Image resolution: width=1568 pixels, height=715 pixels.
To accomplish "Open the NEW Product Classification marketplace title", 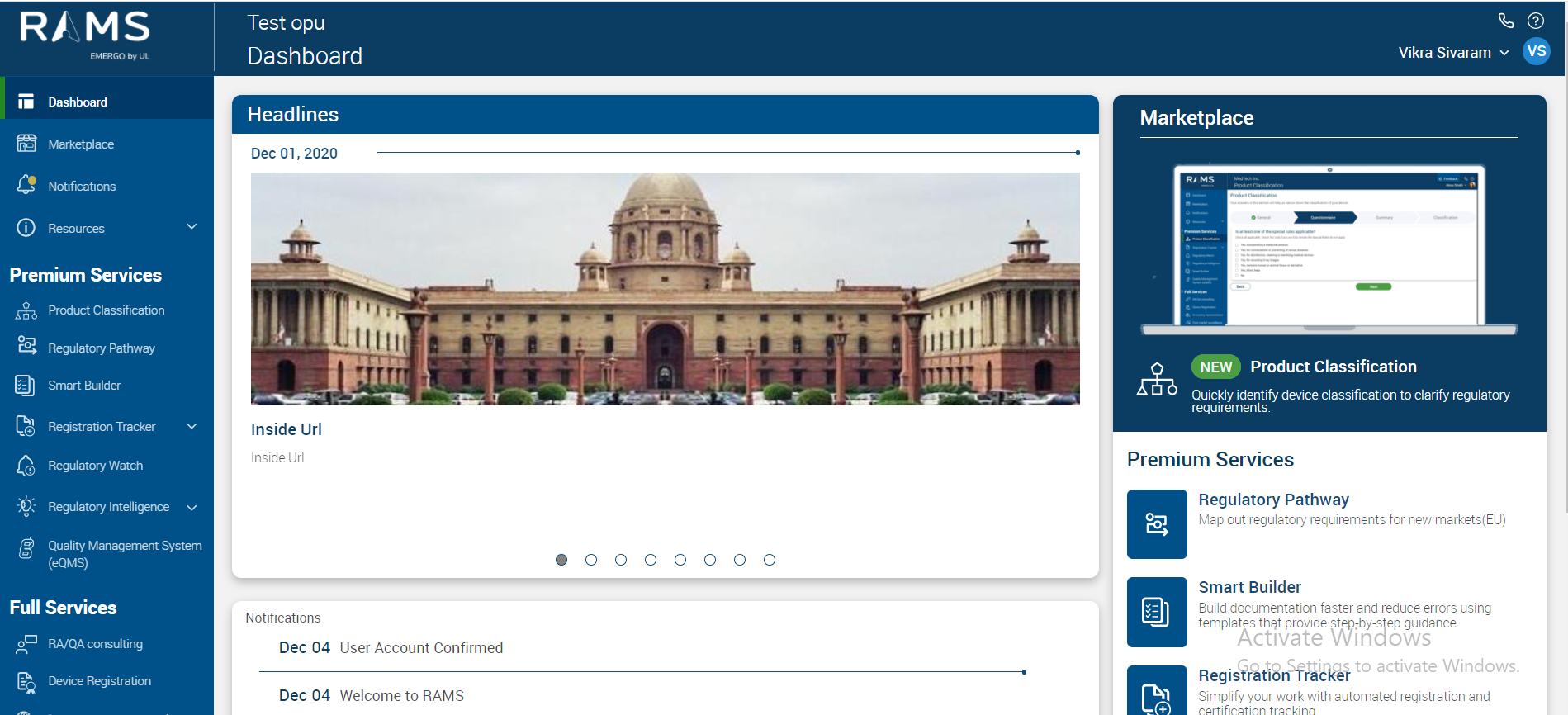I will (1333, 367).
